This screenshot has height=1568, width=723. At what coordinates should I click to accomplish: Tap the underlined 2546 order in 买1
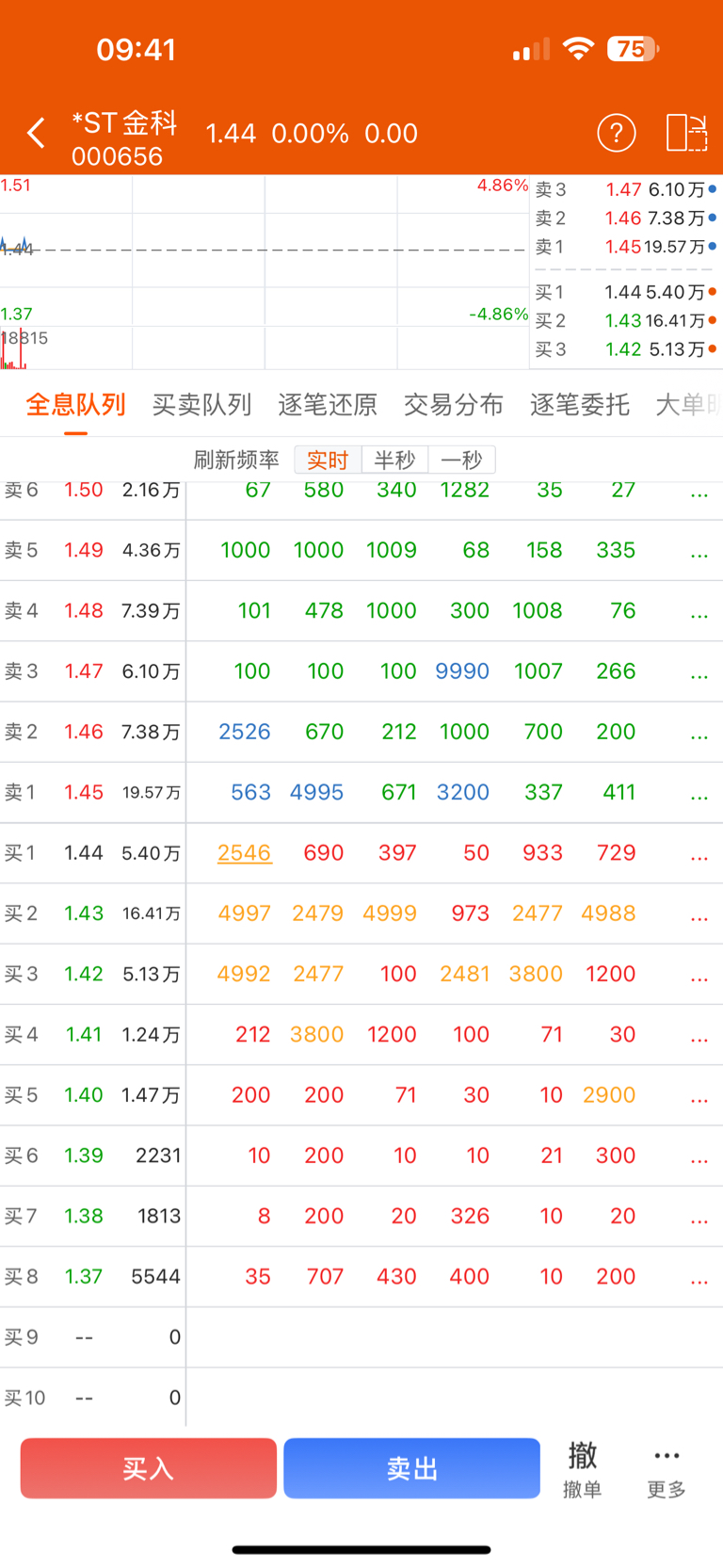point(245,852)
